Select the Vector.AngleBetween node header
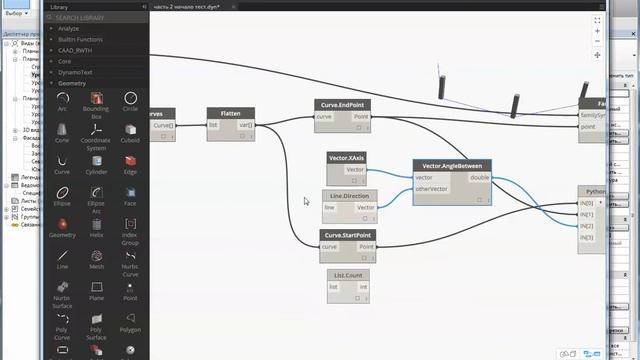The image size is (640, 360). 452,166
